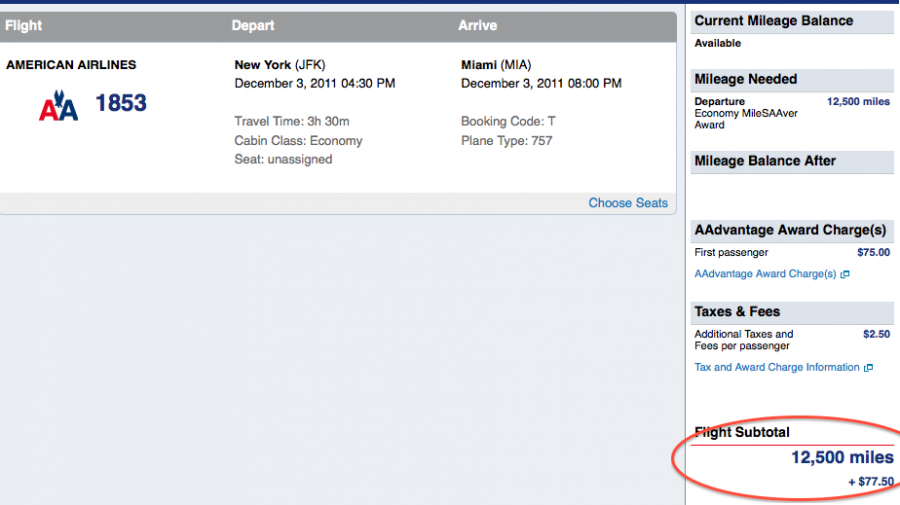The height and width of the screenshot is (505, 900).
Task: Click the Current Mileage Balance heading
Action: click(x=774, y=21)
